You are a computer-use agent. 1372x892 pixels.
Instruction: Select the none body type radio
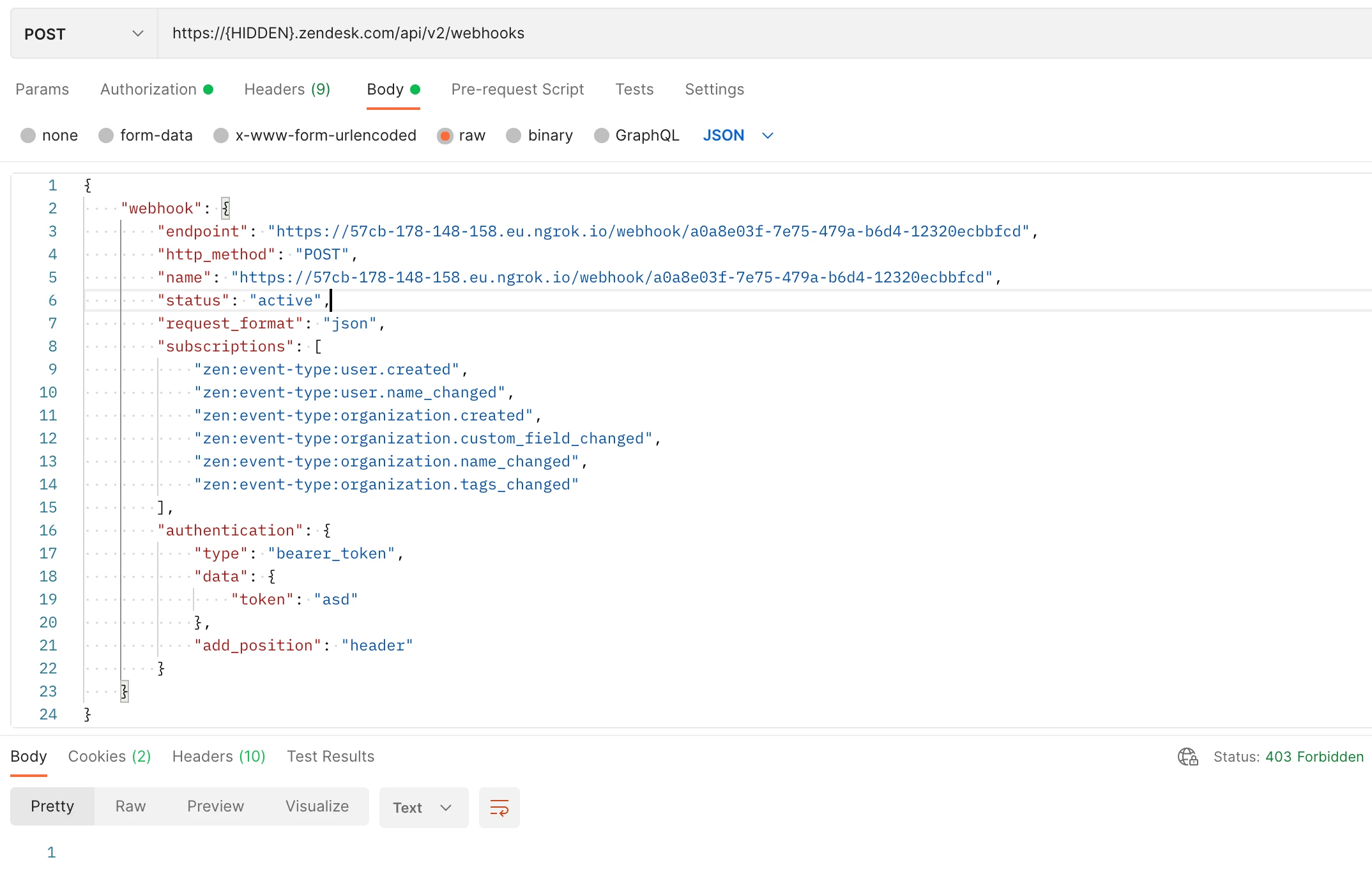click(28, 135)
